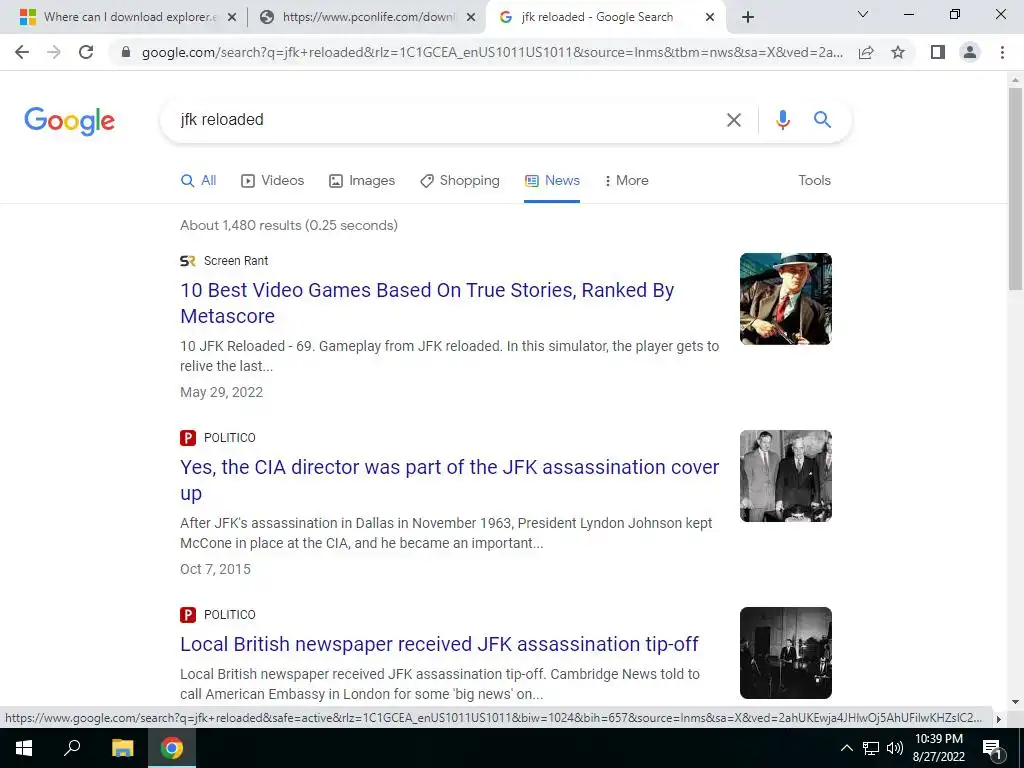Open network status tray icon
Image resolution: width=1024 pixels, height=768 pixels.
[871, 748]
